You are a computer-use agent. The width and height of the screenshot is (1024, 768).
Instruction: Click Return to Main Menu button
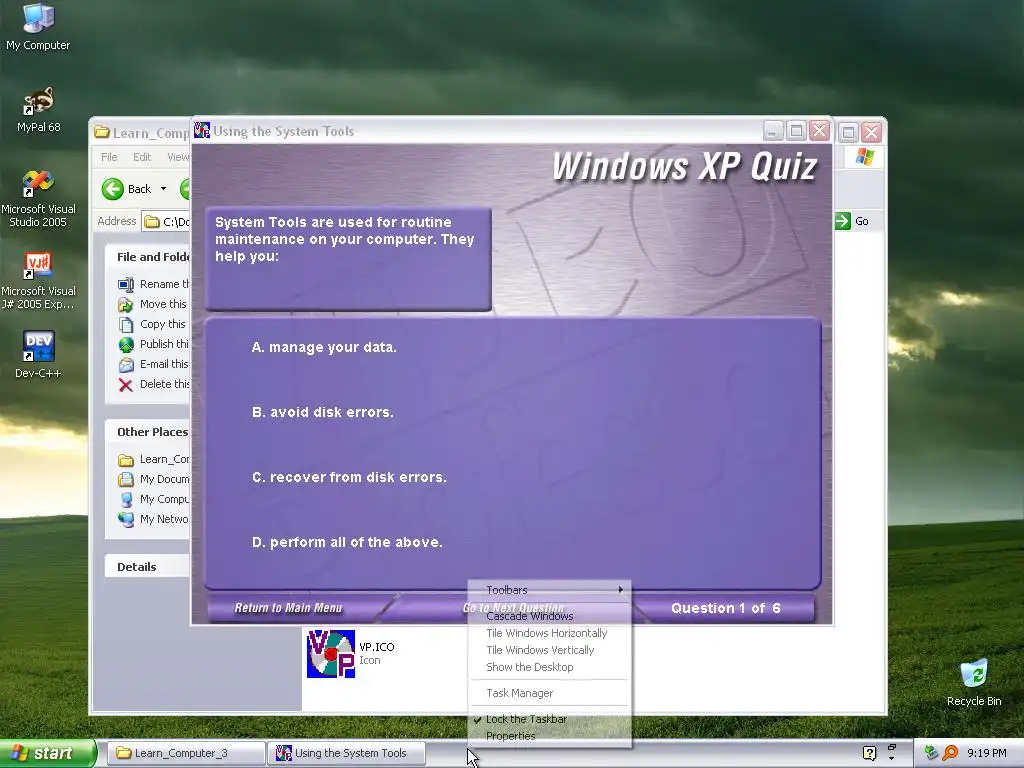(x=288, y=608)
